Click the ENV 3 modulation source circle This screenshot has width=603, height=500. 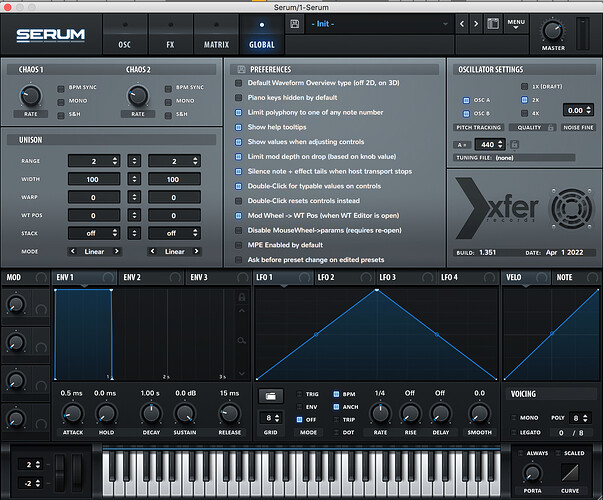tap(242, 277)
